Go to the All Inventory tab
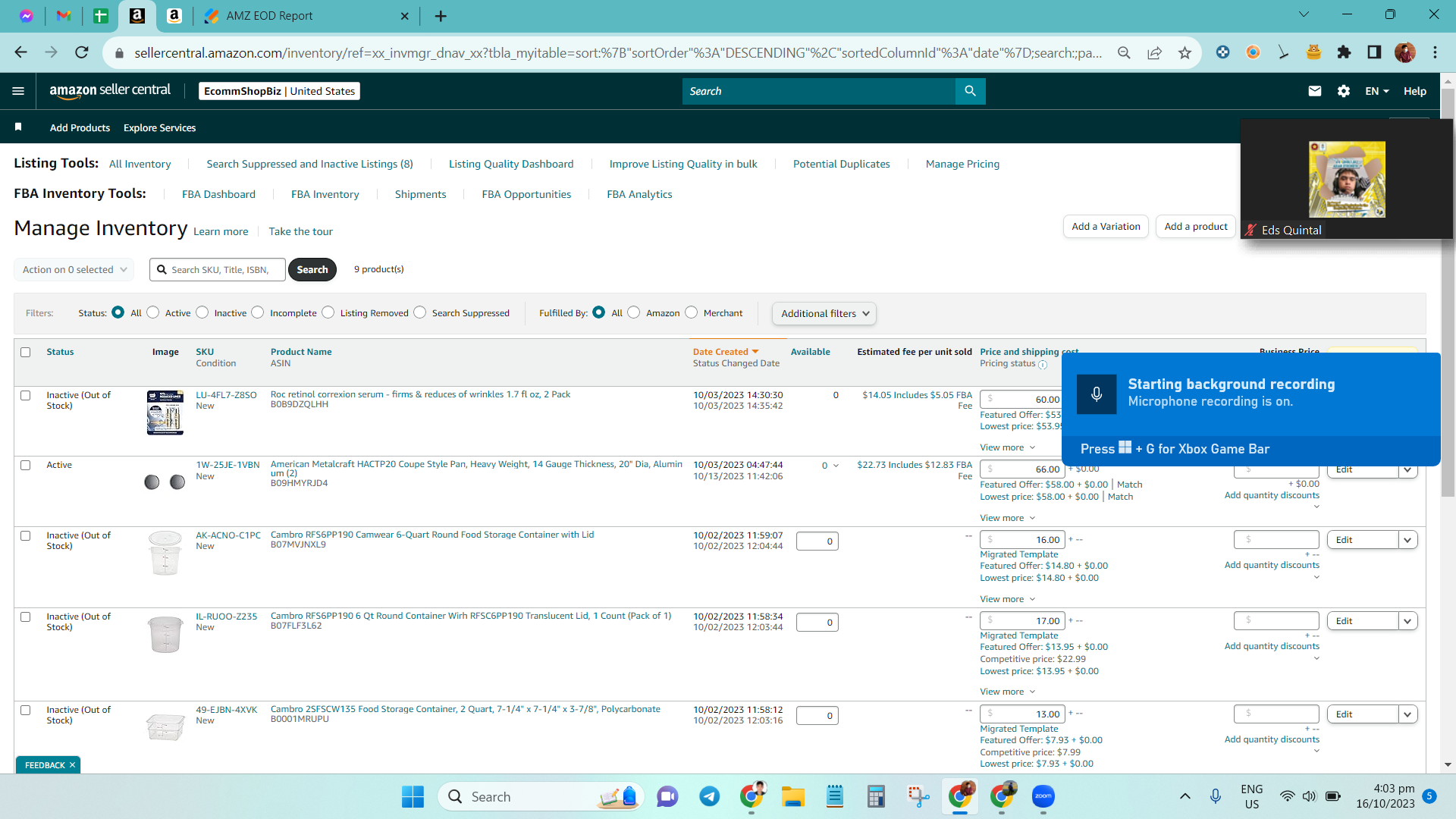Viewport: 1456px width, 819px height. [140, 164]
